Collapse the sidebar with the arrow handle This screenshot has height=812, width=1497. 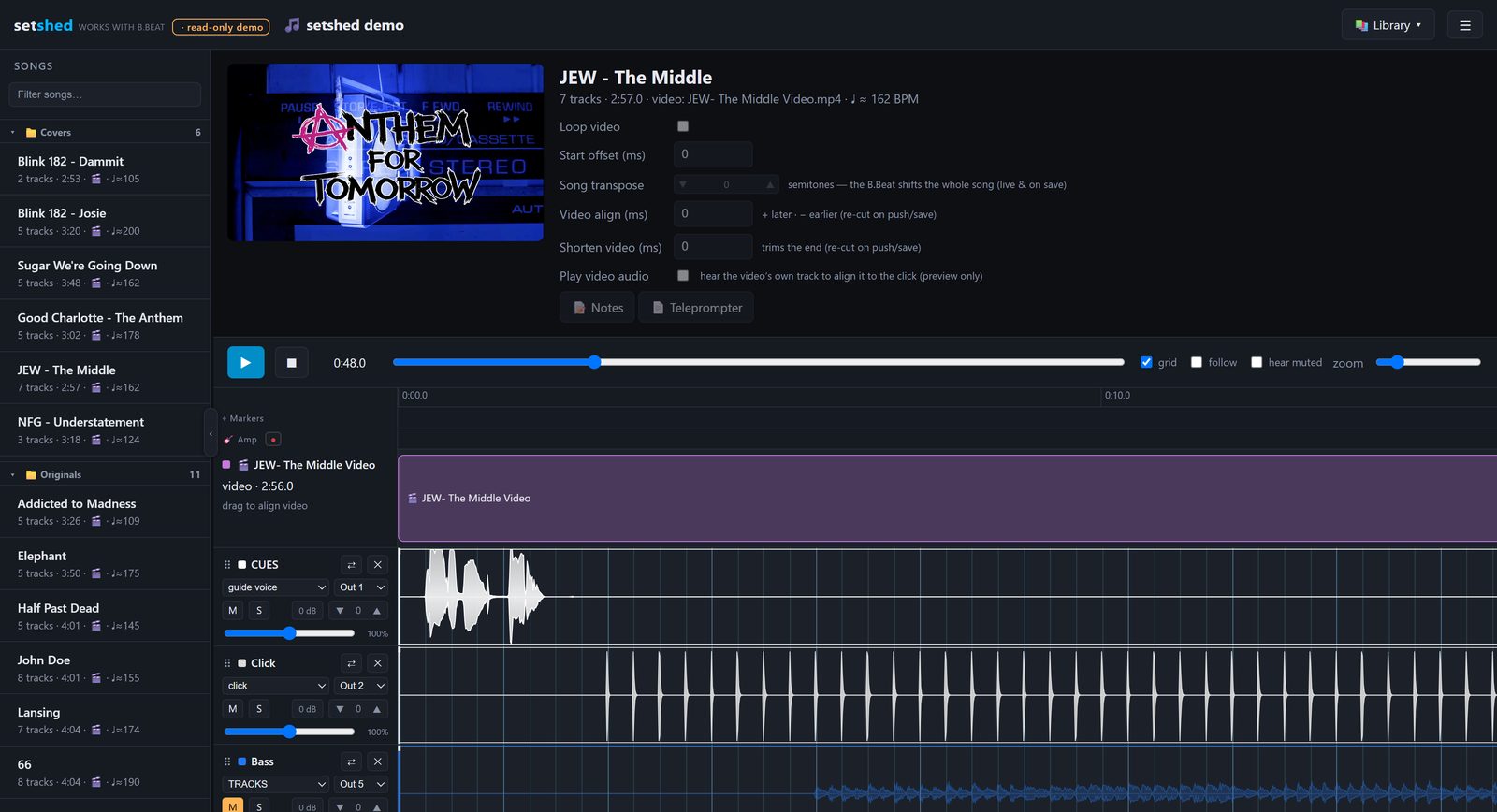click(x=211, y=434)
